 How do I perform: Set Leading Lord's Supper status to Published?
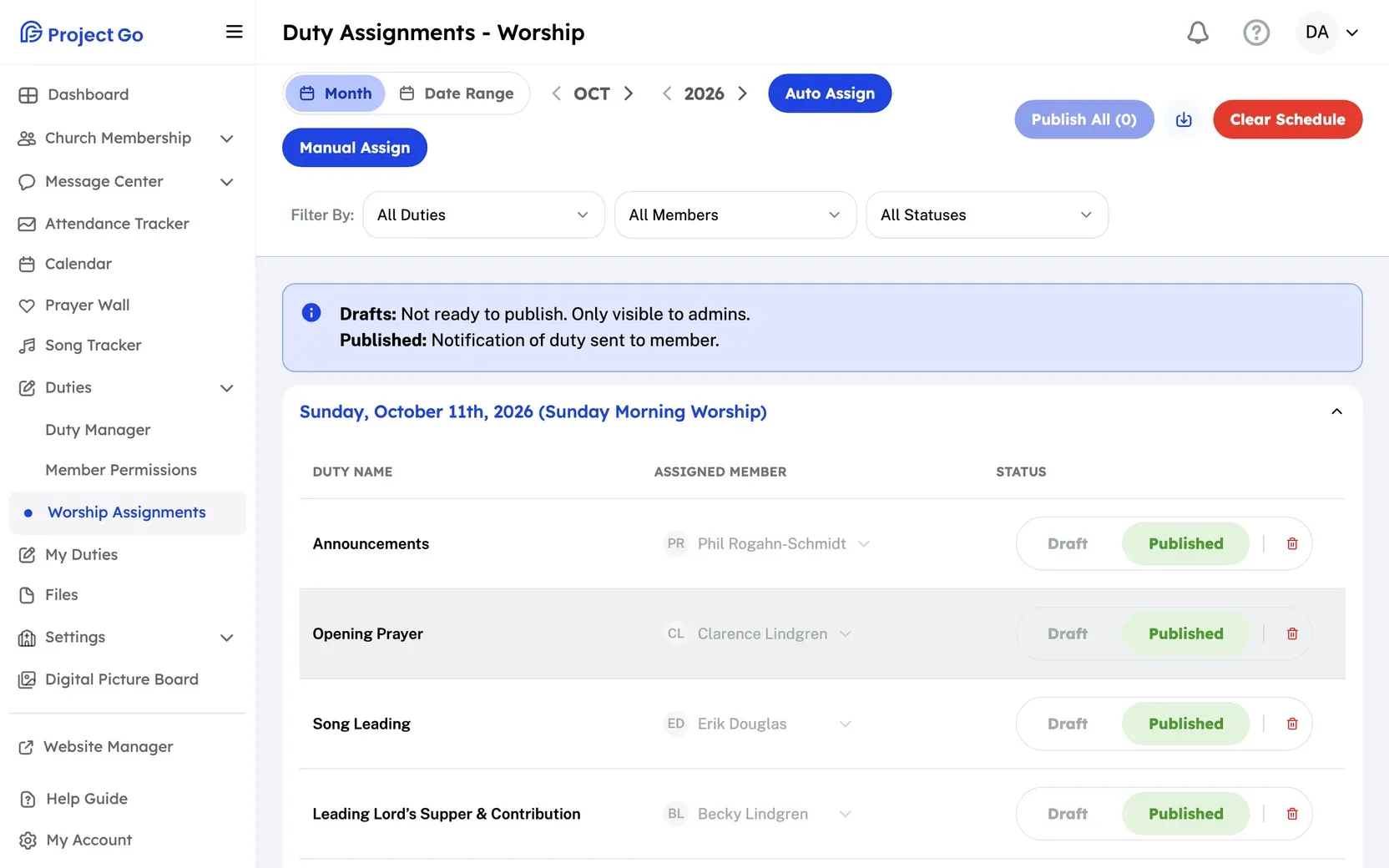click(1185, 814)
